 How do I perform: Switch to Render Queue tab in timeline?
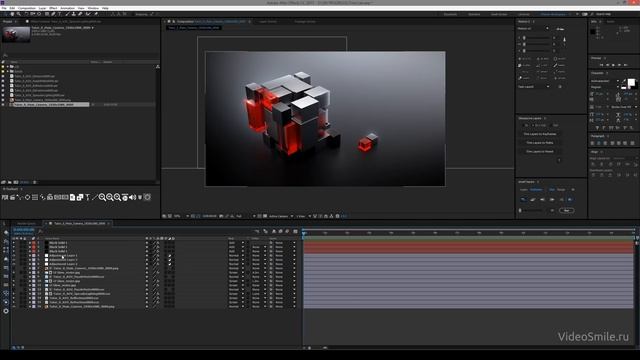[x=26, y=224]
